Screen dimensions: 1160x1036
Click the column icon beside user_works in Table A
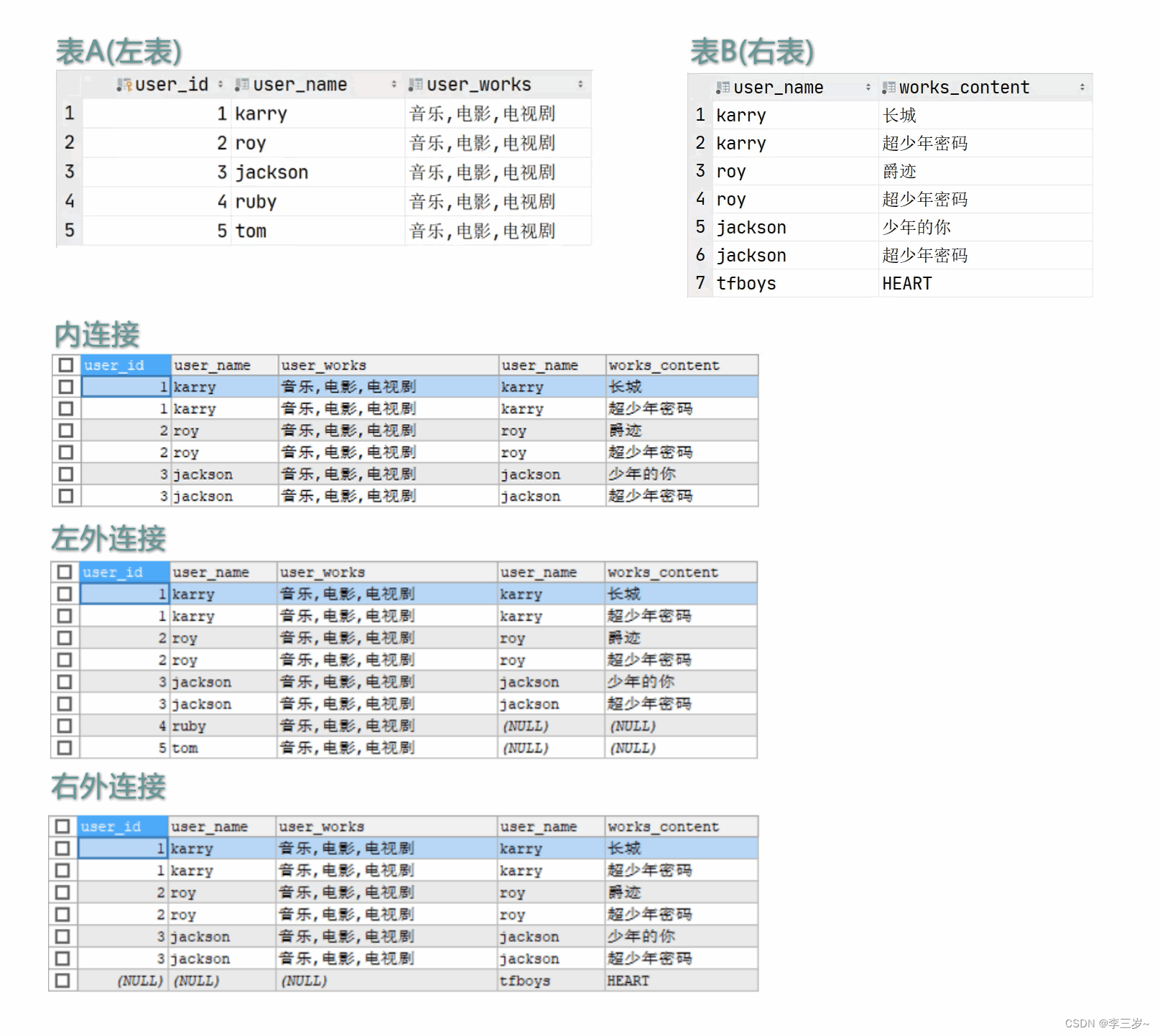[415, 85]
